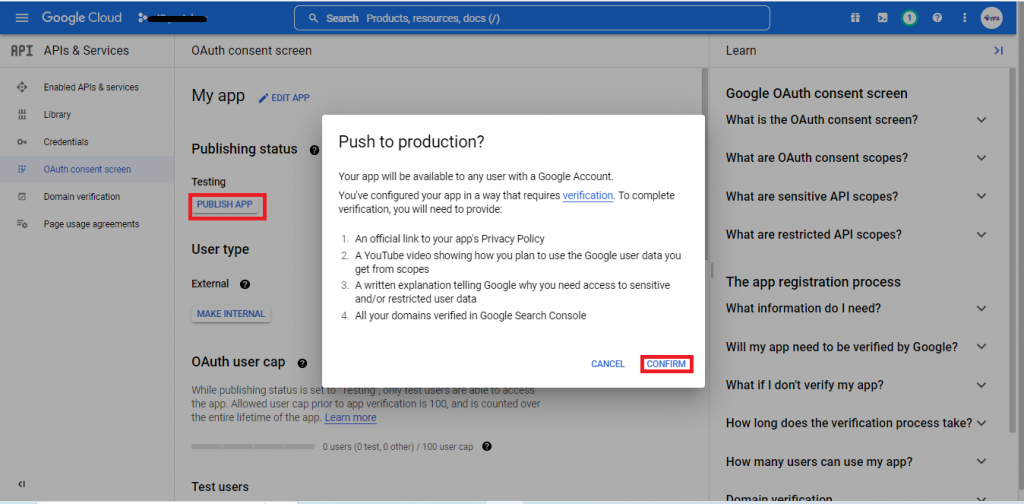Open help tooltip beside OAuth user cap

302,362
